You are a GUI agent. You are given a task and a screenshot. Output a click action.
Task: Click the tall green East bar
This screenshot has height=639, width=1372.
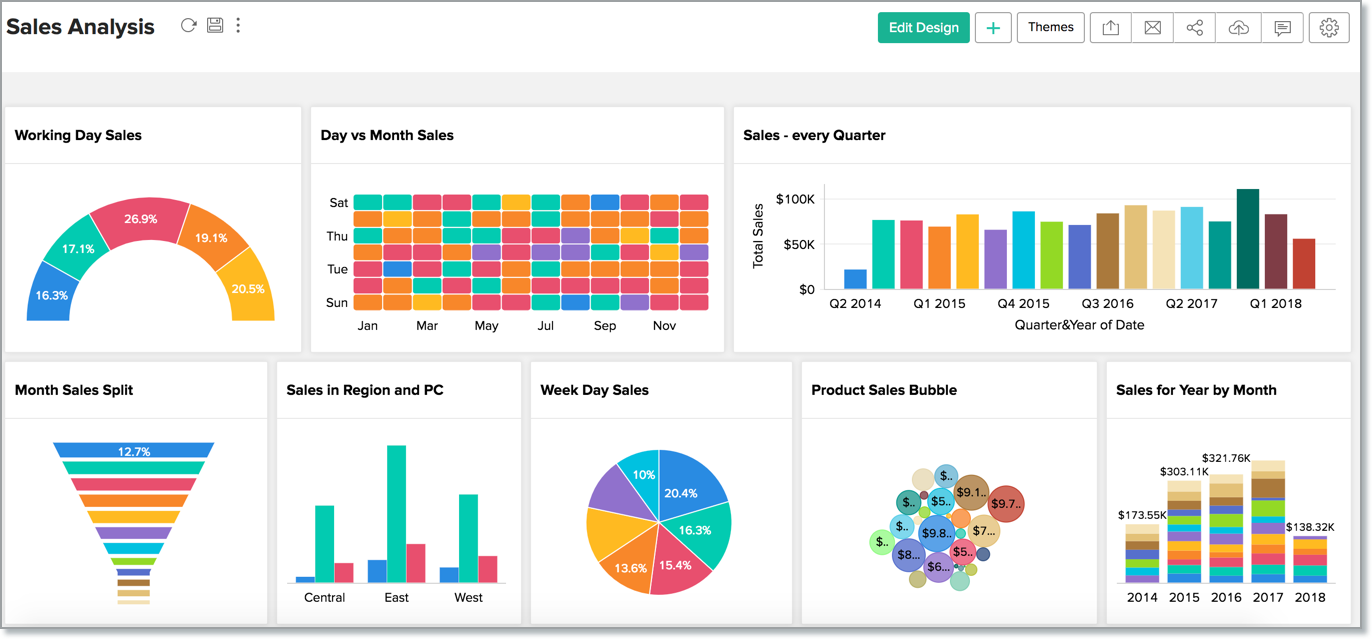pyautogui.click(x=397, y=514)
